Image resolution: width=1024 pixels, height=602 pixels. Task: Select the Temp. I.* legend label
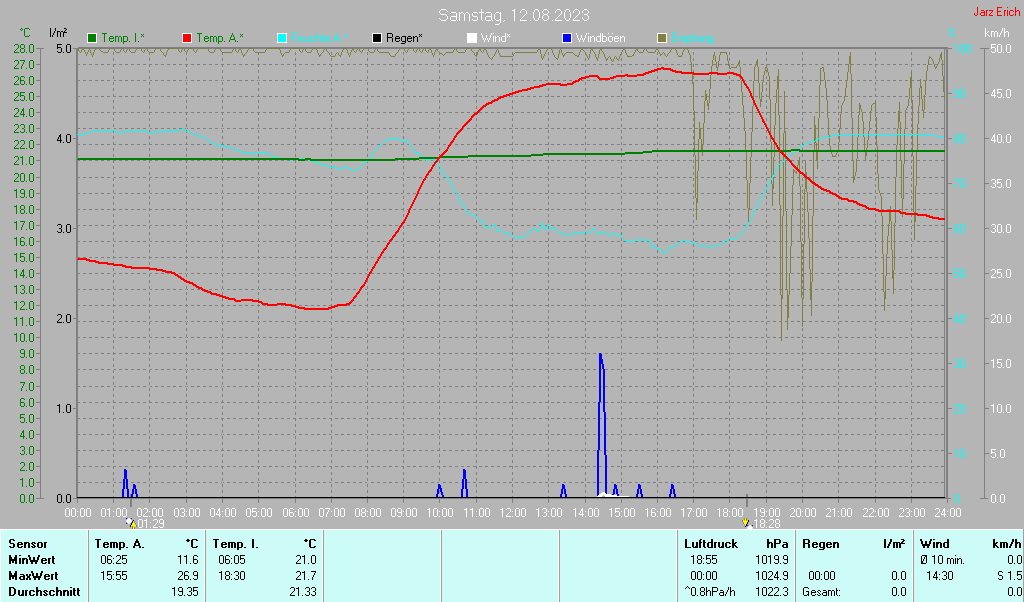coord(123,39)
